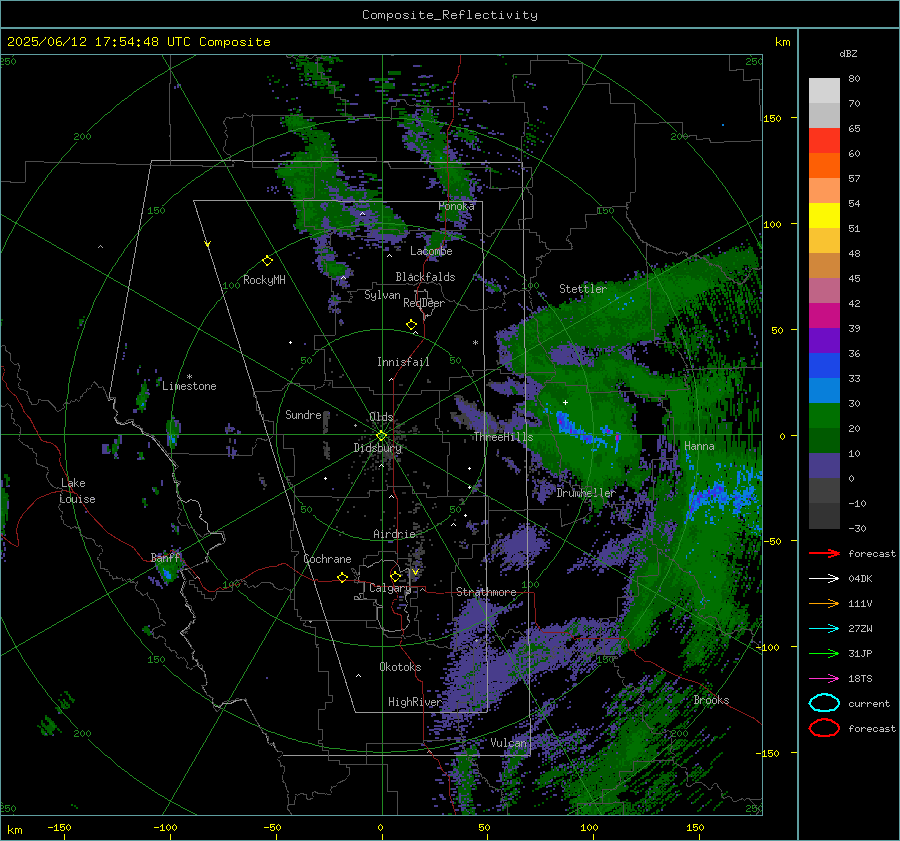900x841 pixels.
Task: Select the orange 60-57 dBZ swatch
Action: pos(824,165)
